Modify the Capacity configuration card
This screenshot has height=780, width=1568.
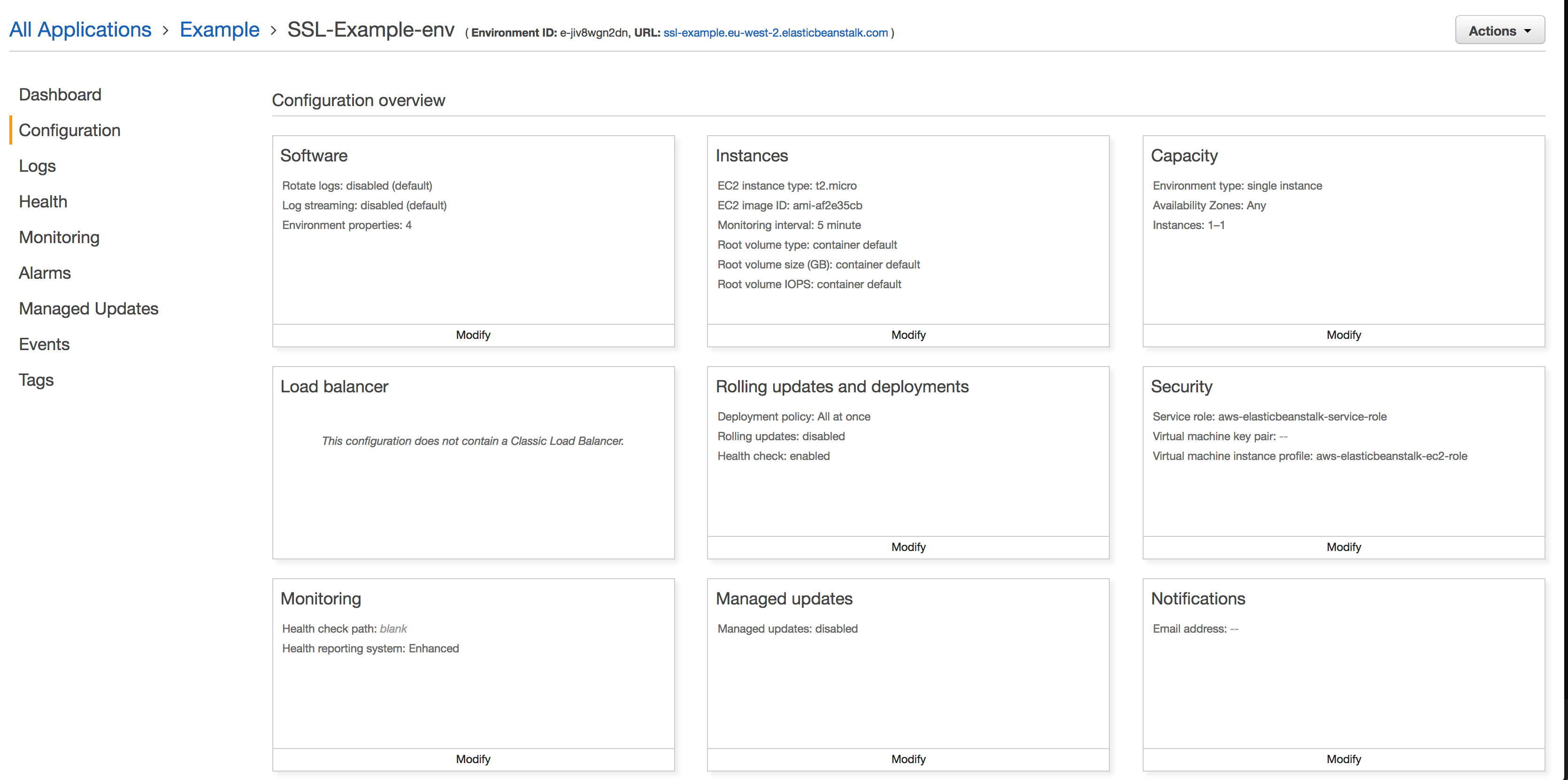[x=1344, y=335]
